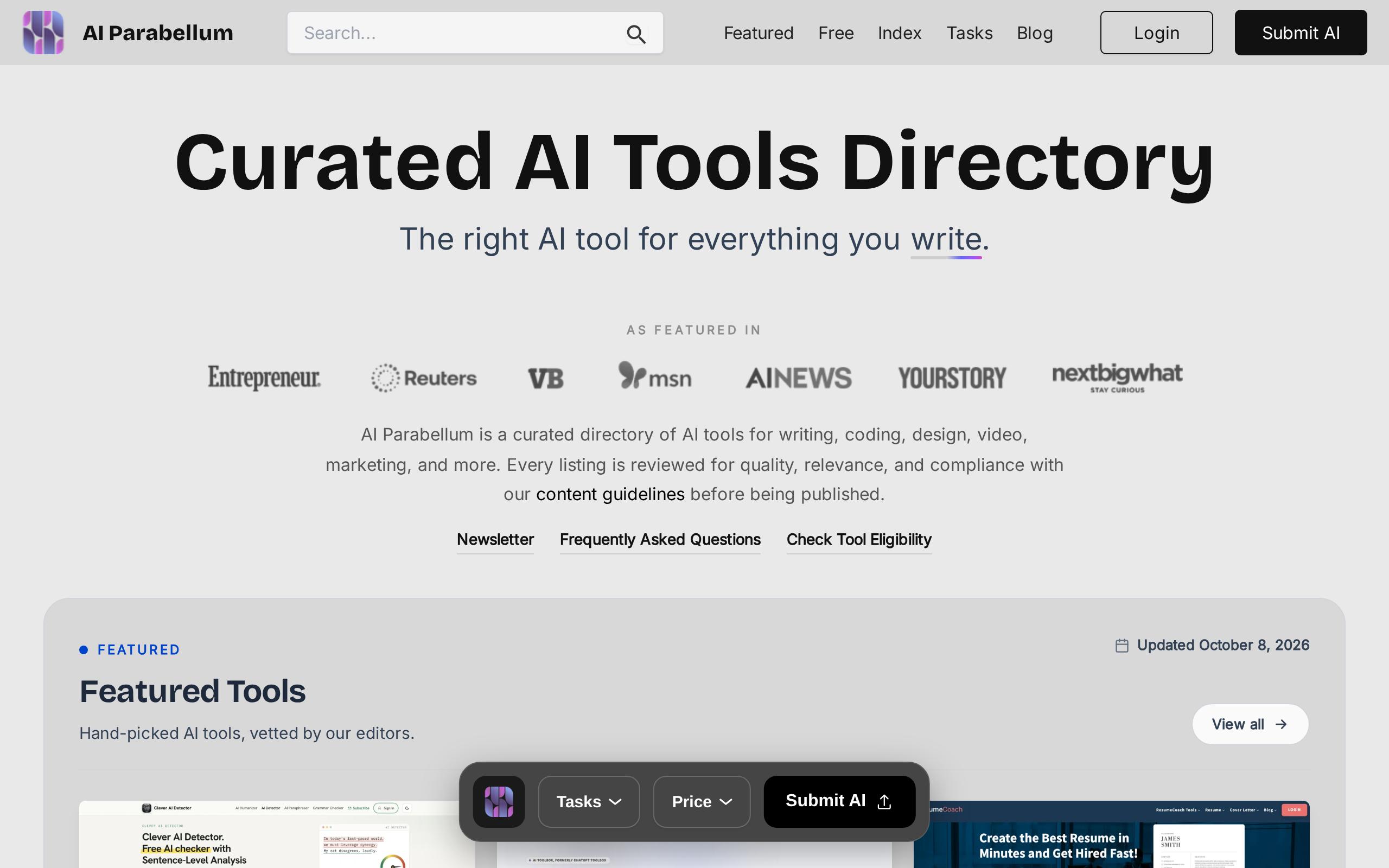Click the msn logo
1389x868 pixels.
[655, 376]
